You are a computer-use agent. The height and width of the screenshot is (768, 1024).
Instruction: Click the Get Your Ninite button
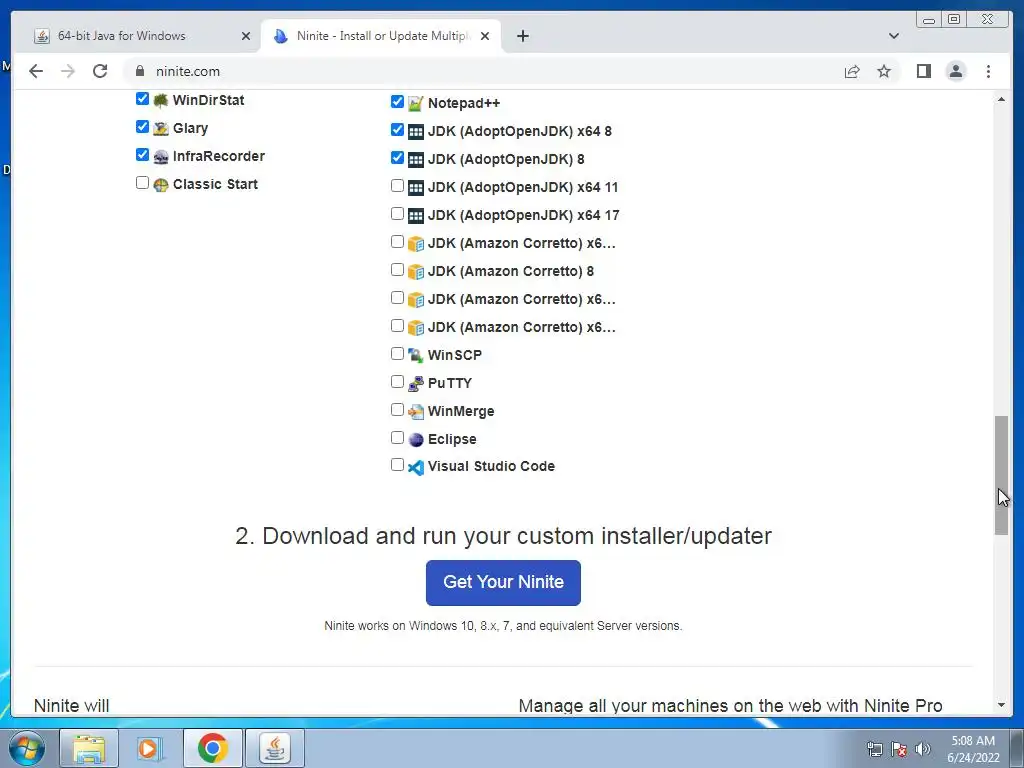(x=503, y=583)
